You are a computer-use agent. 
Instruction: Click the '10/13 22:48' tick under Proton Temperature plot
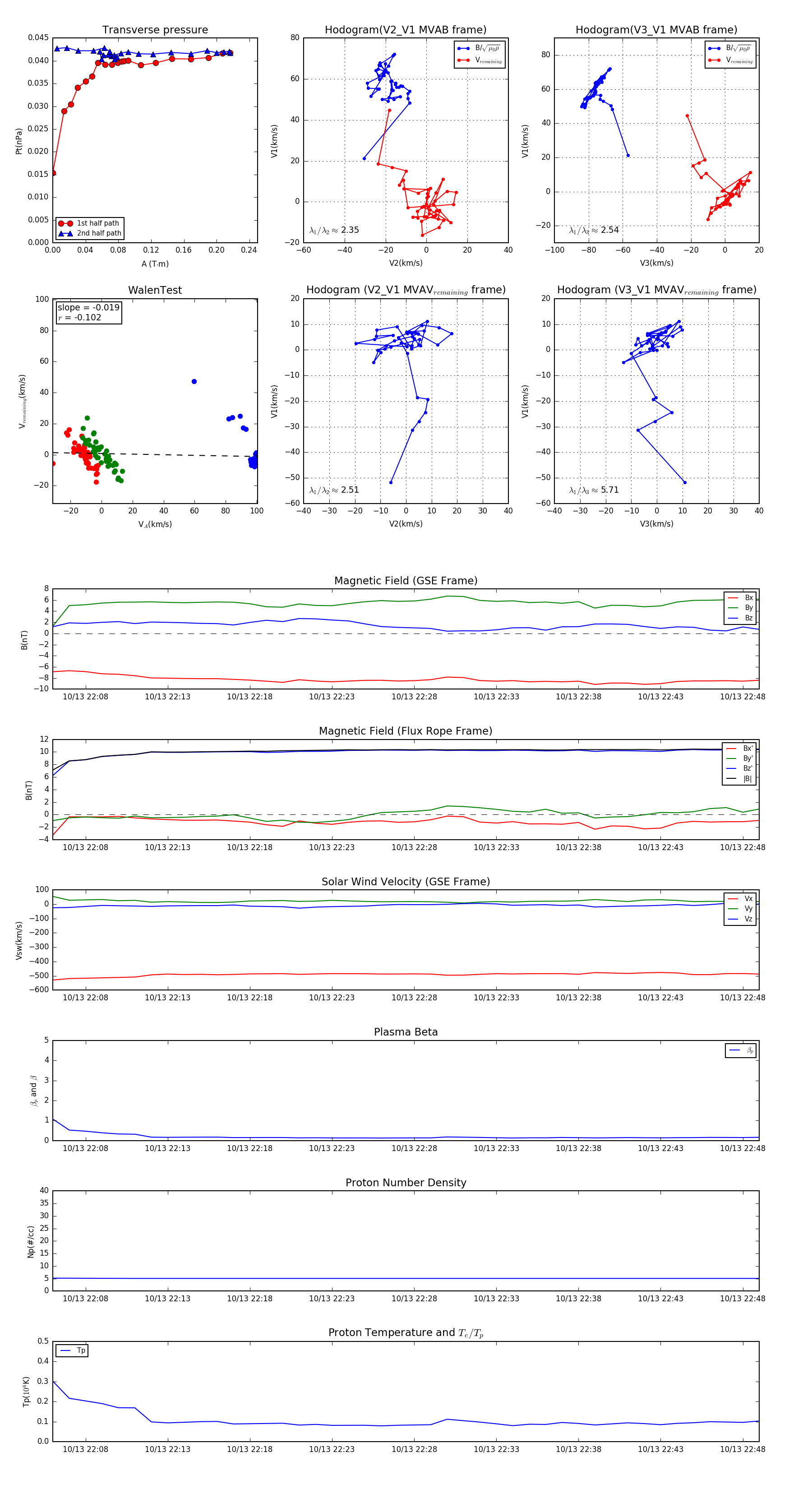click(x=743, y=1449)
